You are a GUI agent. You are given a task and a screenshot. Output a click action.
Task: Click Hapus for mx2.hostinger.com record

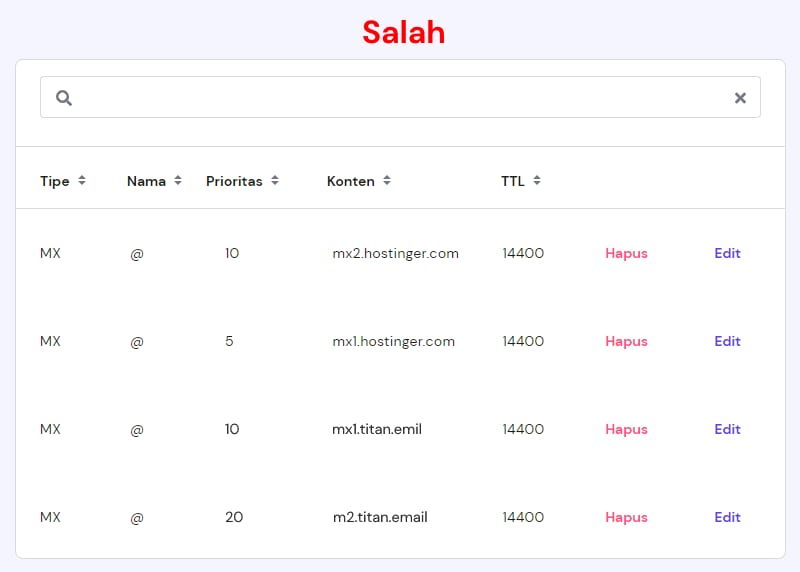626,254
